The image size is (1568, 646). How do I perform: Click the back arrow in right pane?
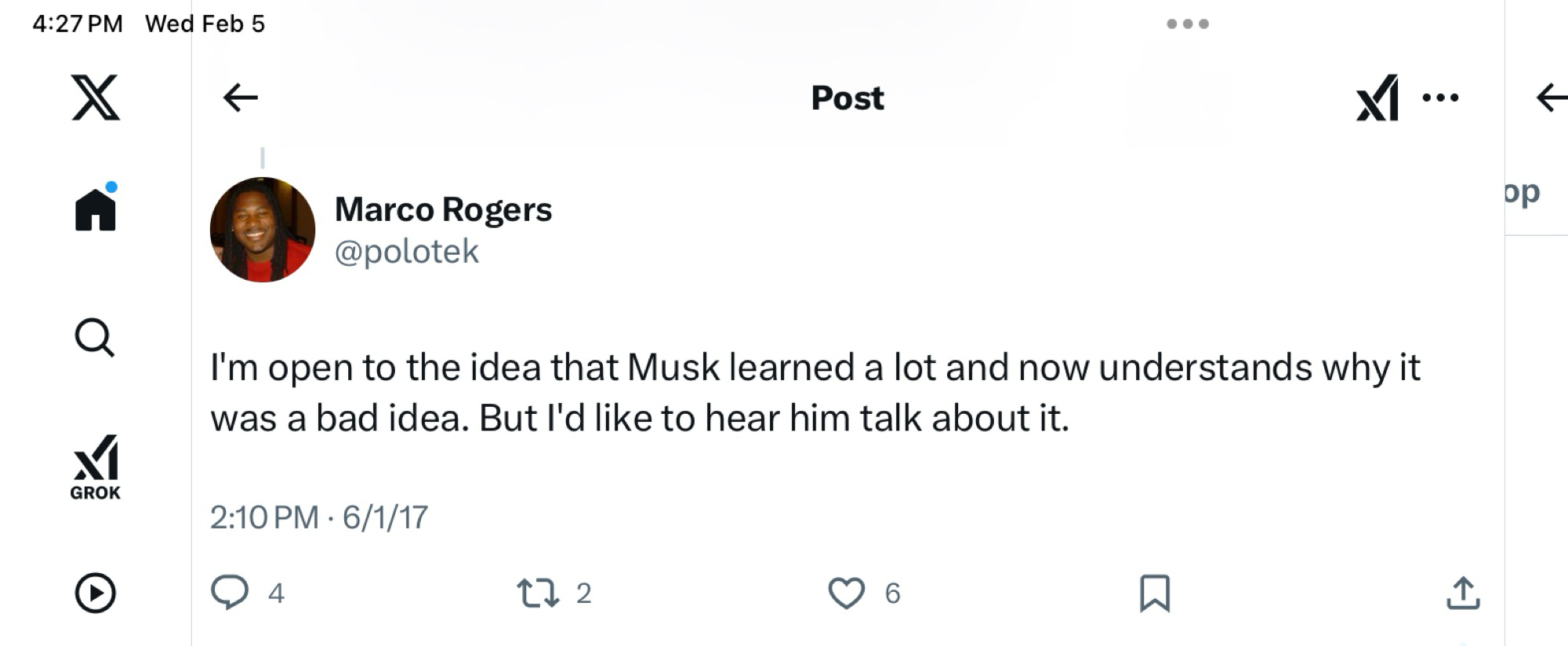tap(1551, 98)
